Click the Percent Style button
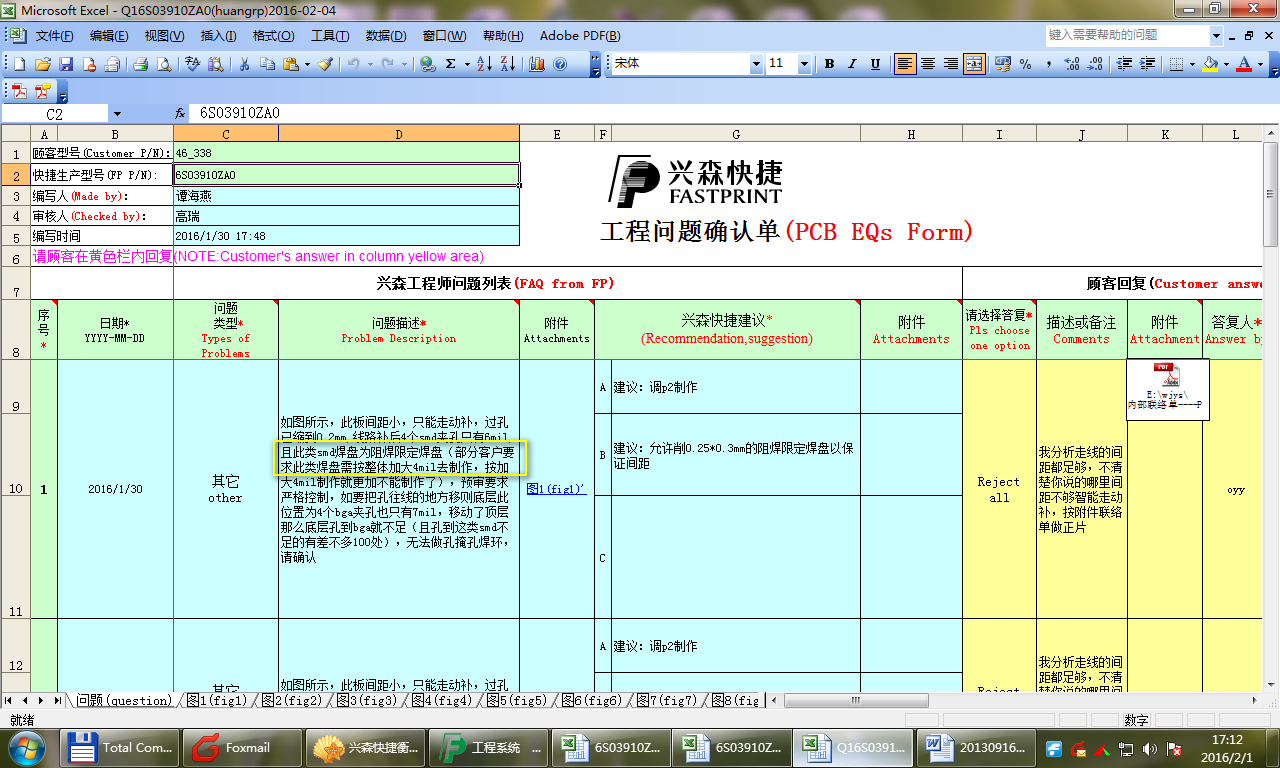The width and height of the screenshot is (1280, 768). coord(1025,64)
